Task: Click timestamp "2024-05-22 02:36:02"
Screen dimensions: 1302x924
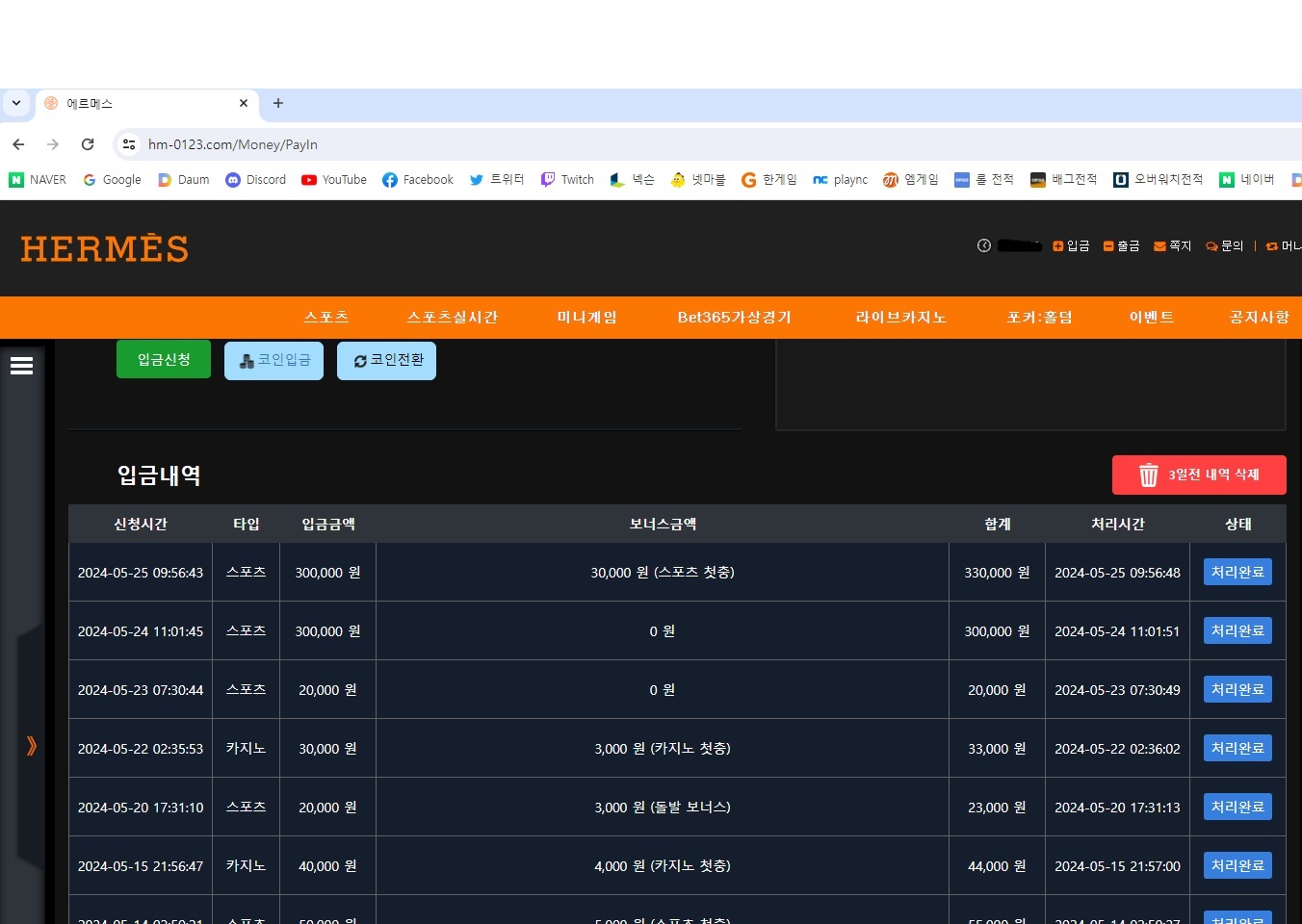Action: coord(1117,749)
